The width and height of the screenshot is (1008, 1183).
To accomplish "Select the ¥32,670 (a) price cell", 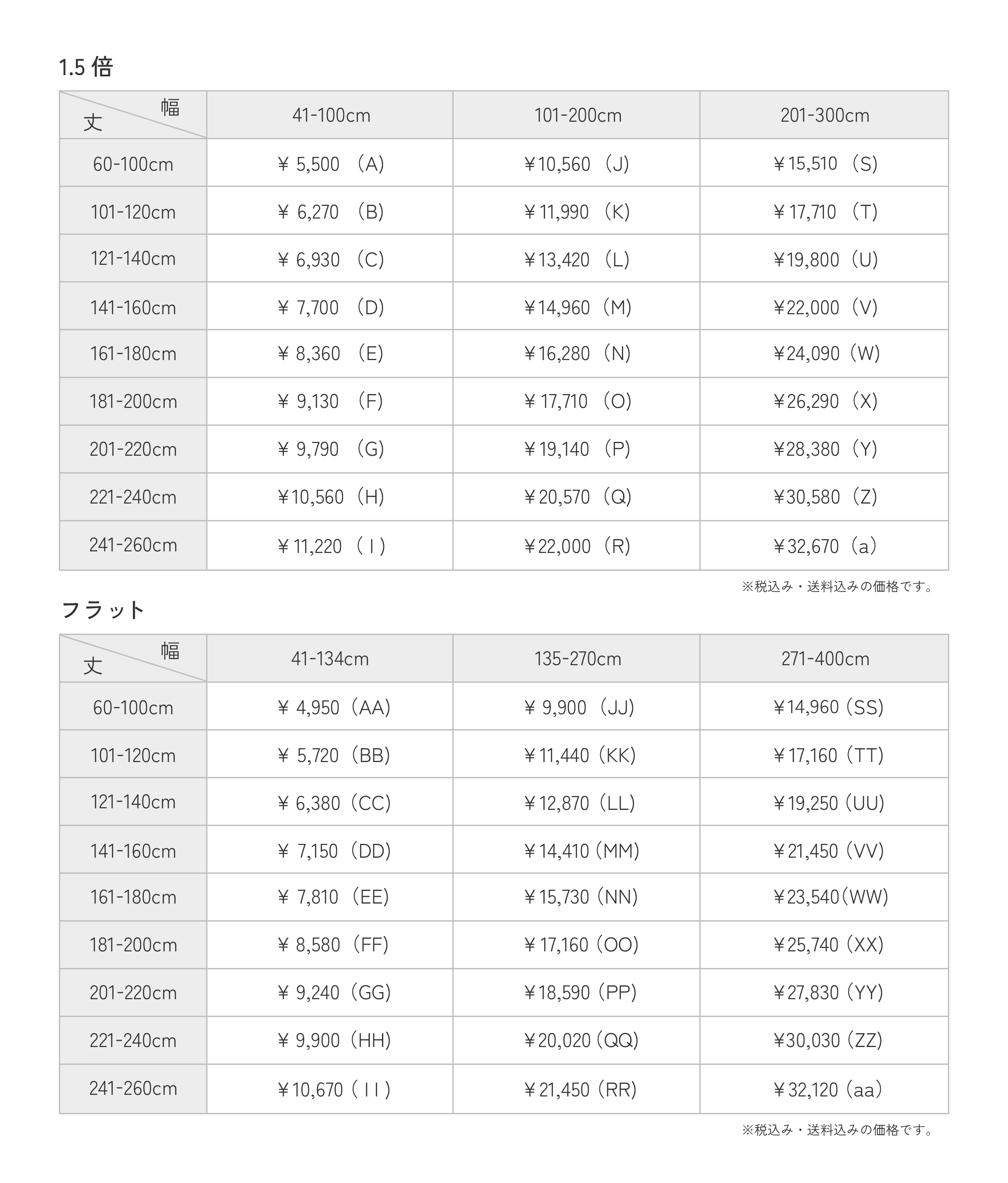I will 825,546.
